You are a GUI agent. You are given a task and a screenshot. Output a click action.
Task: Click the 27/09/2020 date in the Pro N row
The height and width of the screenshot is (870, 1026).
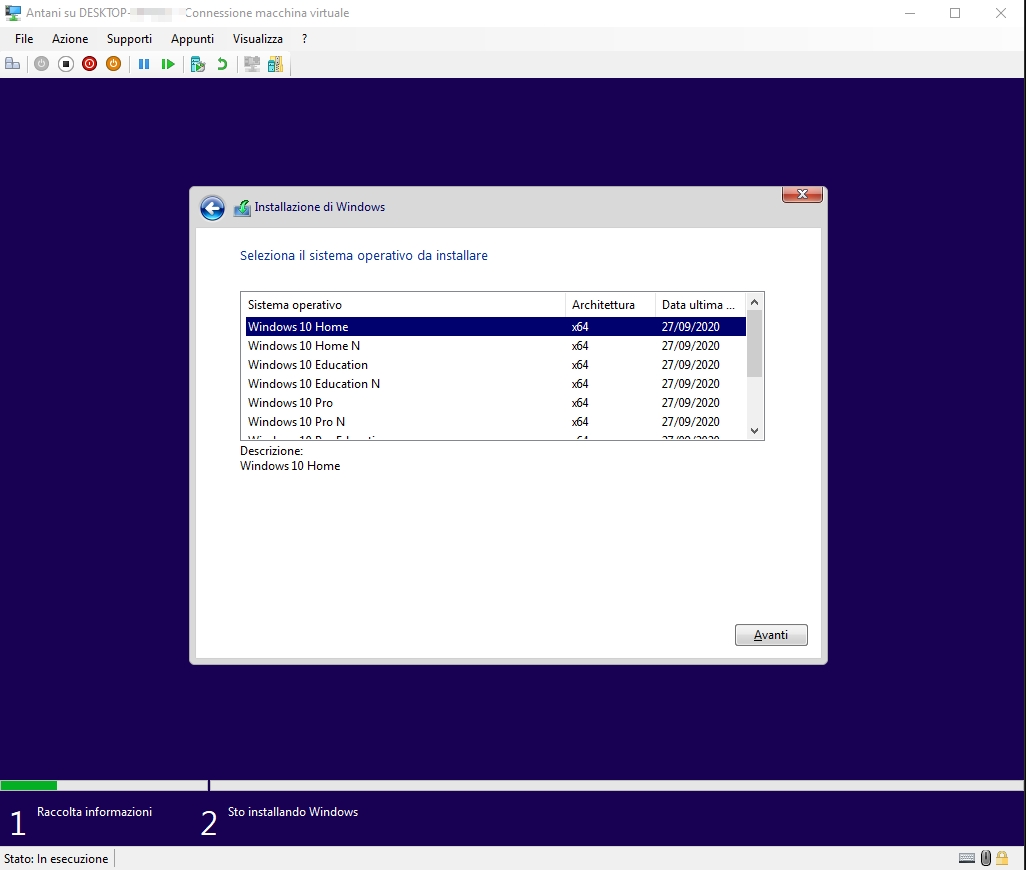pos(690,422)
